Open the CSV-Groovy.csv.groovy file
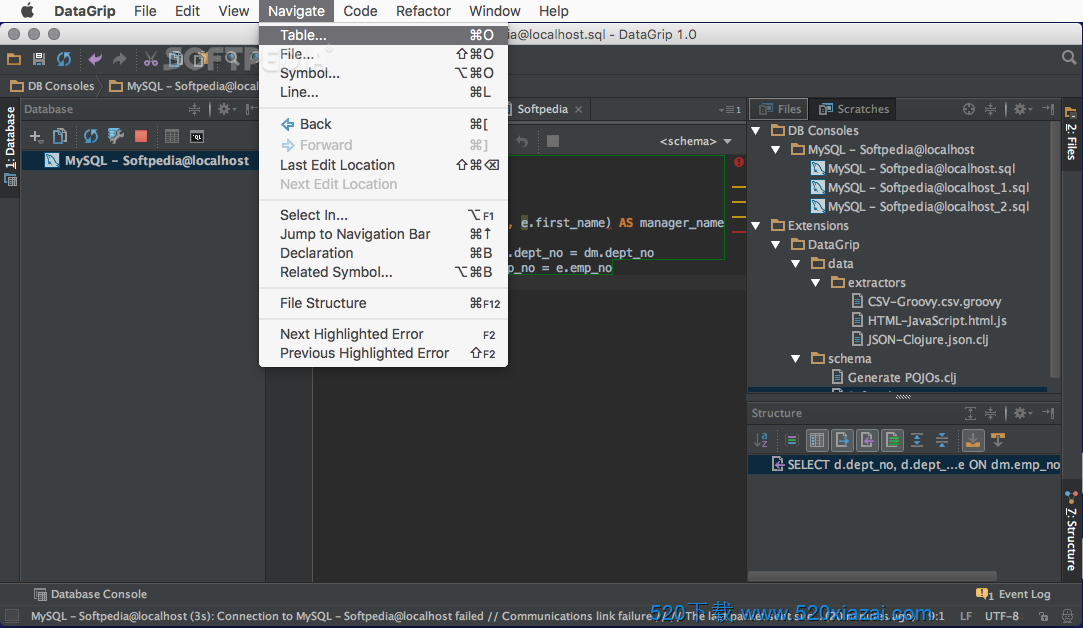 click(926, 301)
